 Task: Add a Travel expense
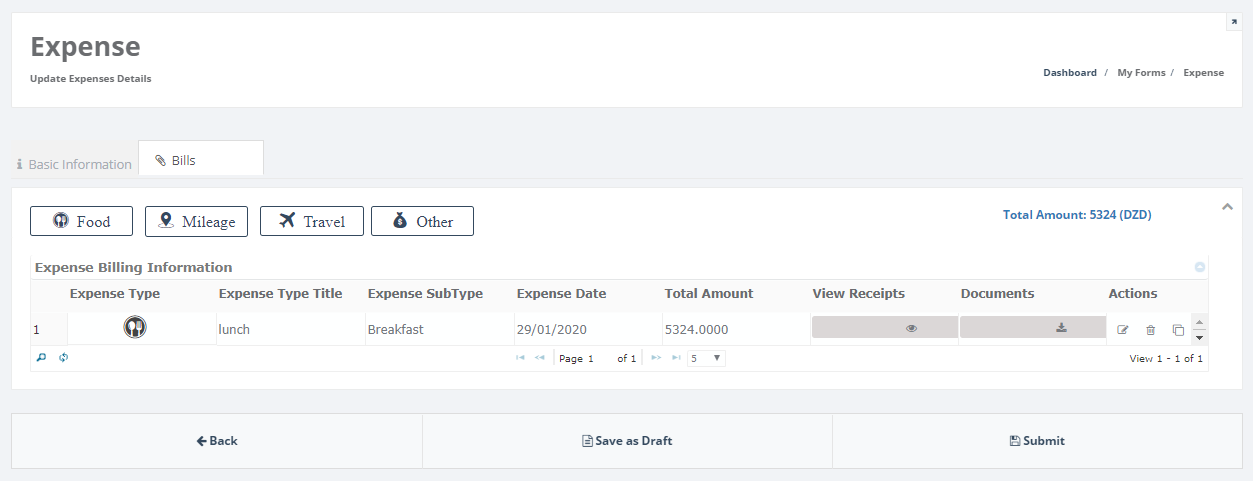tap(311, 222)
